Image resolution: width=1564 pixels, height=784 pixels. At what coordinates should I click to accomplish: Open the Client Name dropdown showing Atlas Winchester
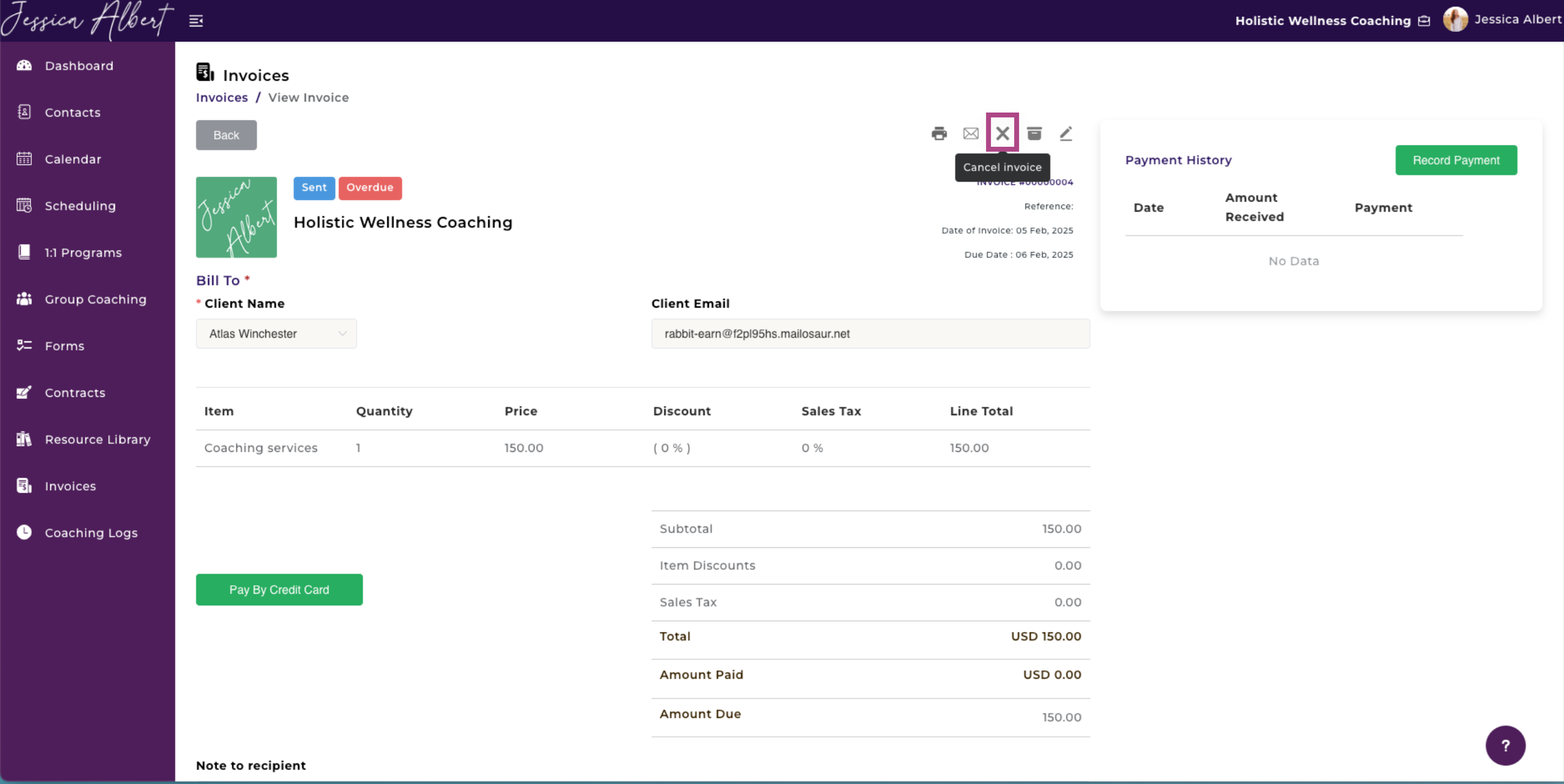coord(276,334)
